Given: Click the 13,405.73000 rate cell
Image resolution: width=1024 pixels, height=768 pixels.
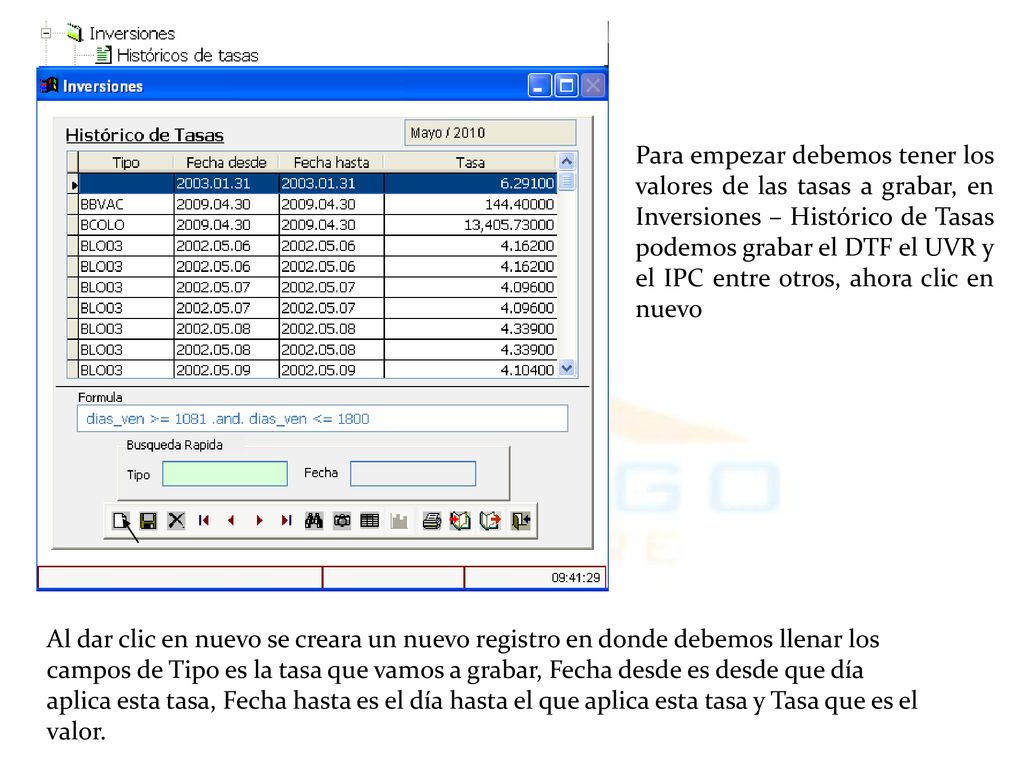Looking at the screenshot, I should tap(470, 225).
